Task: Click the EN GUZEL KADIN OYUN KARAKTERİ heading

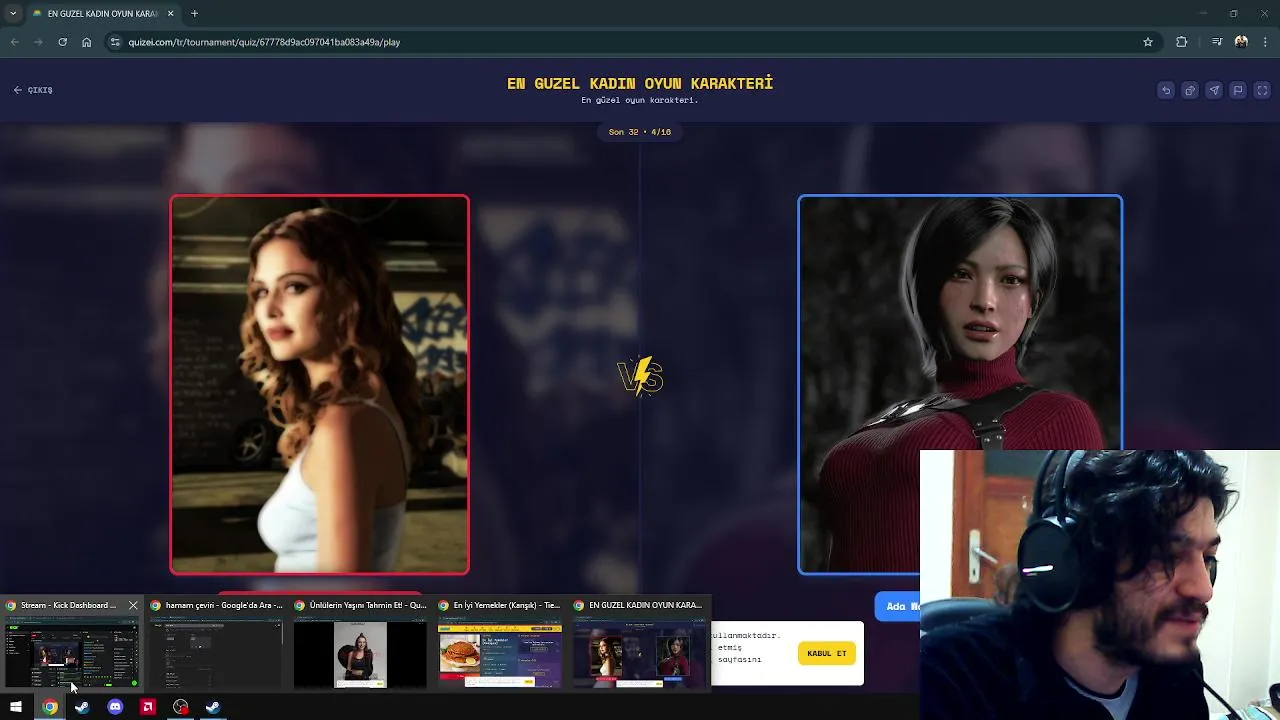Action: coord(640,84)
